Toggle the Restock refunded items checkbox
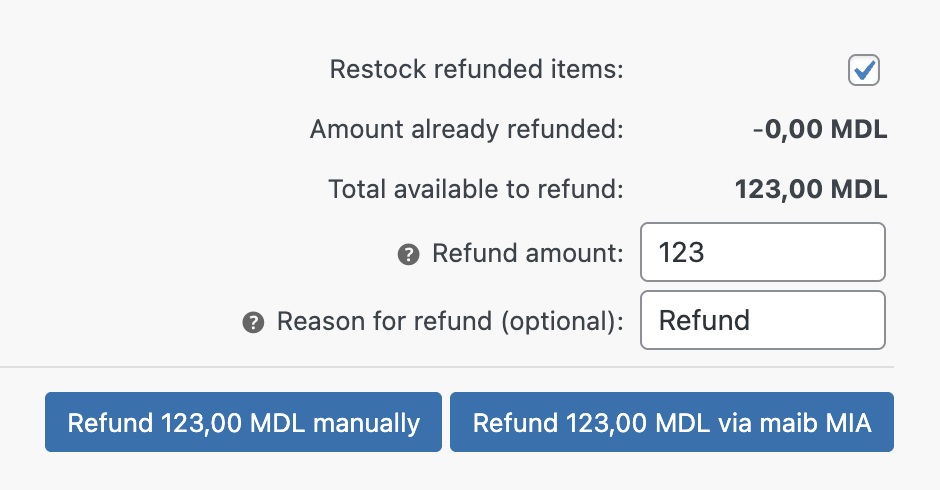Screen dimensions: 940x490 863,71
